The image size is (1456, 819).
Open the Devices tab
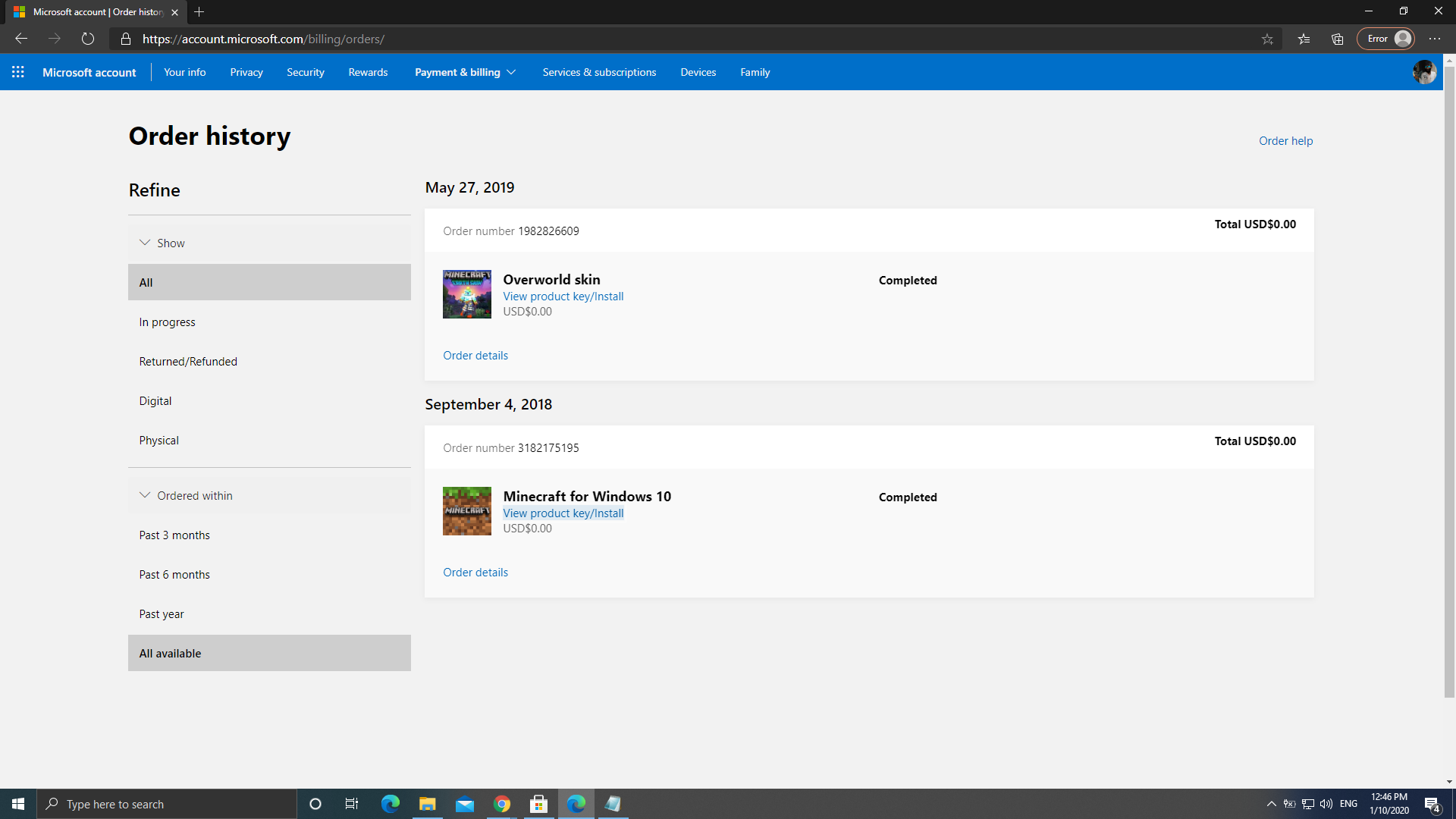point(698,72)
